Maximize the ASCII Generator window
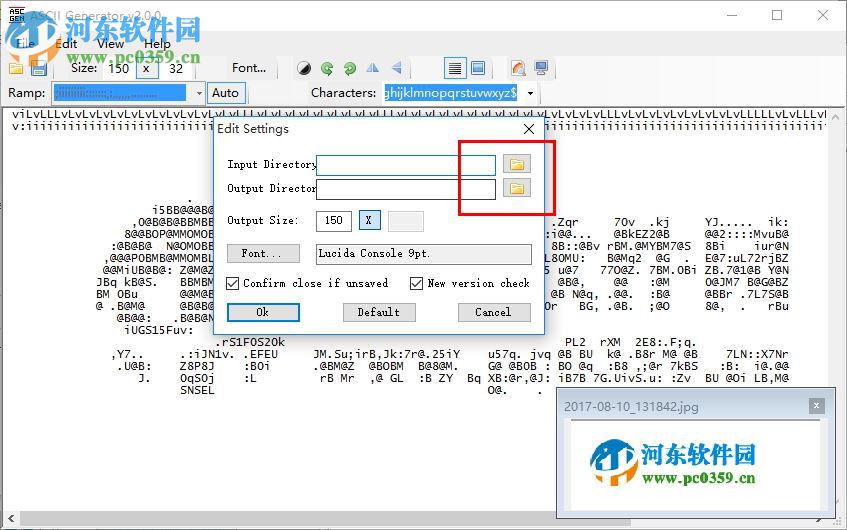 (777, 15)
